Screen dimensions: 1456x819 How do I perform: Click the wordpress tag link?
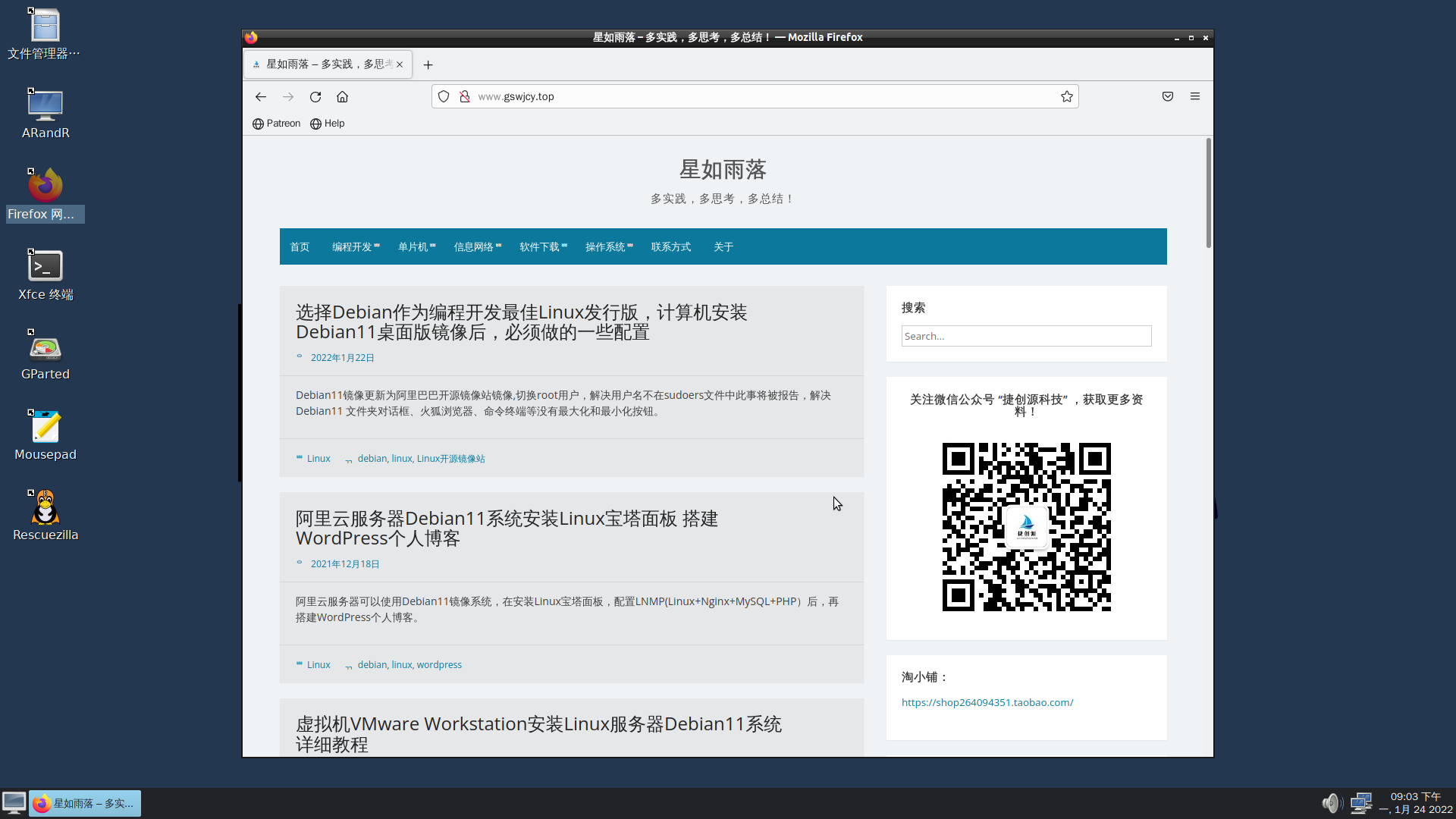(439, 665)
